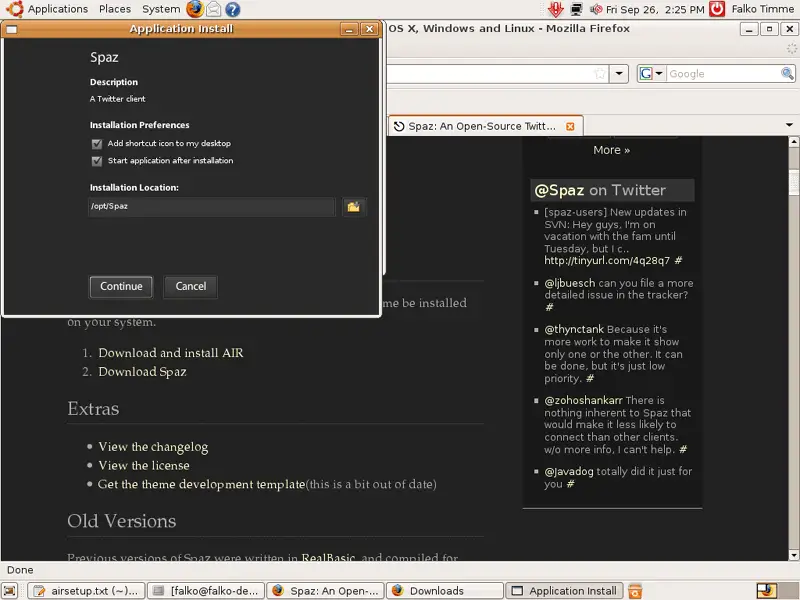Viewport: 800px width, 600px height.
Task: Switch to falko@falko-de... terminal taskbar item
Action: [206, 591]
